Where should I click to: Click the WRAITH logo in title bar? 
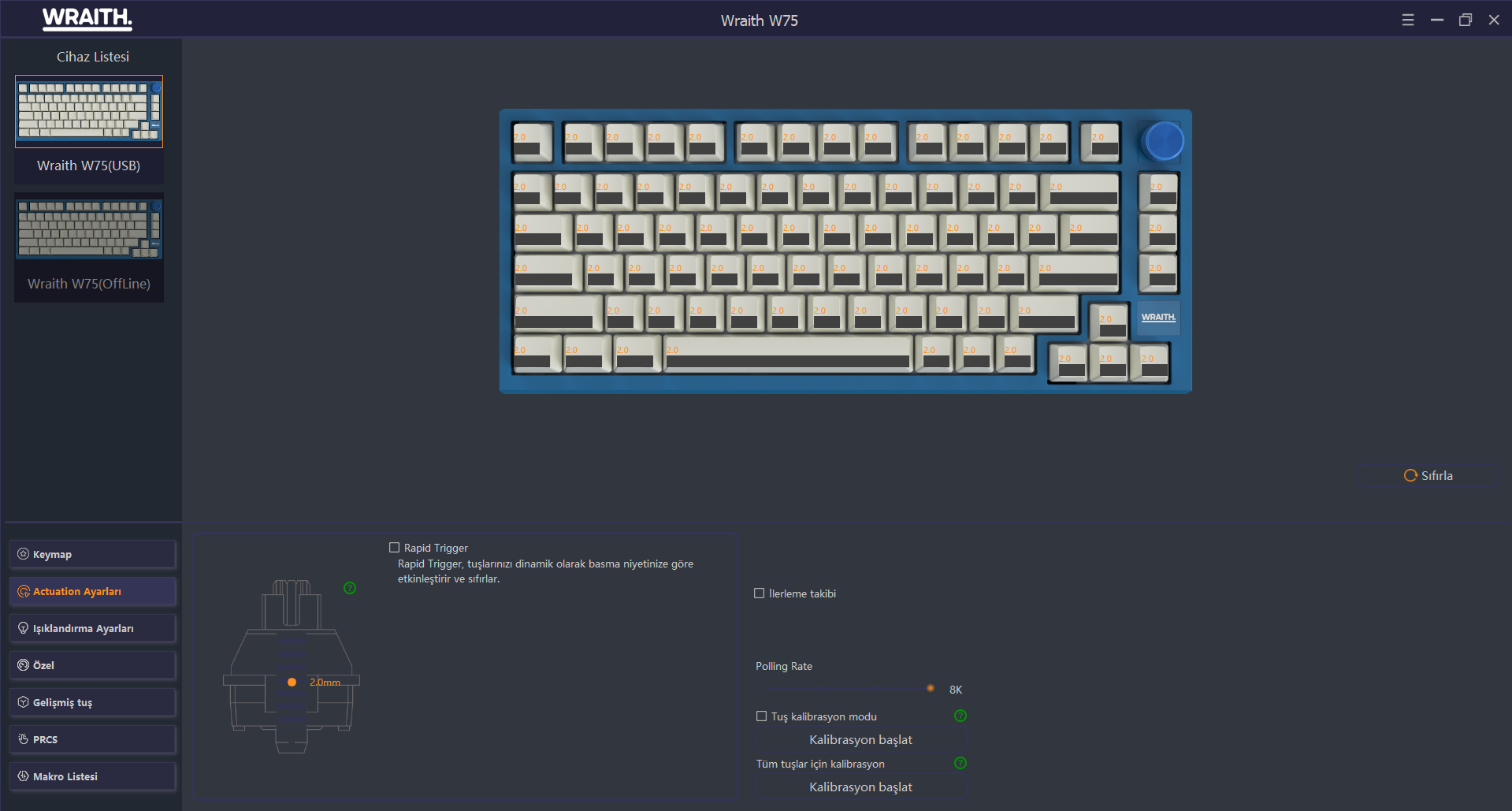(87, 19)
